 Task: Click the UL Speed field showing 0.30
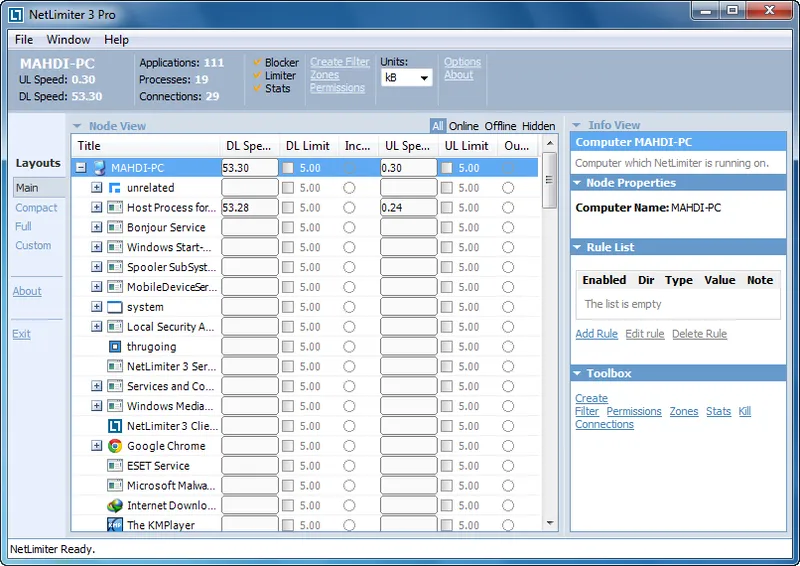[408, 168]
